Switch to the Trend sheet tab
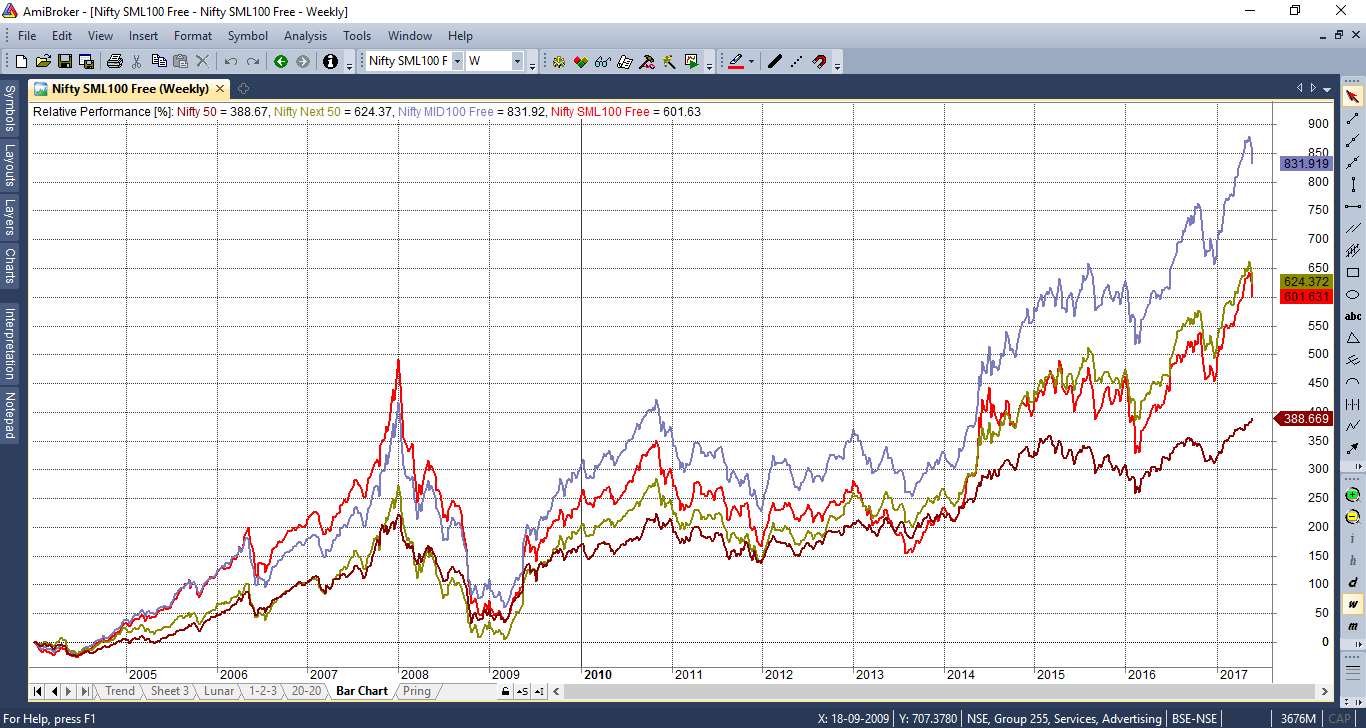The width and height of the screenshot is (1366, 728). 119,691
